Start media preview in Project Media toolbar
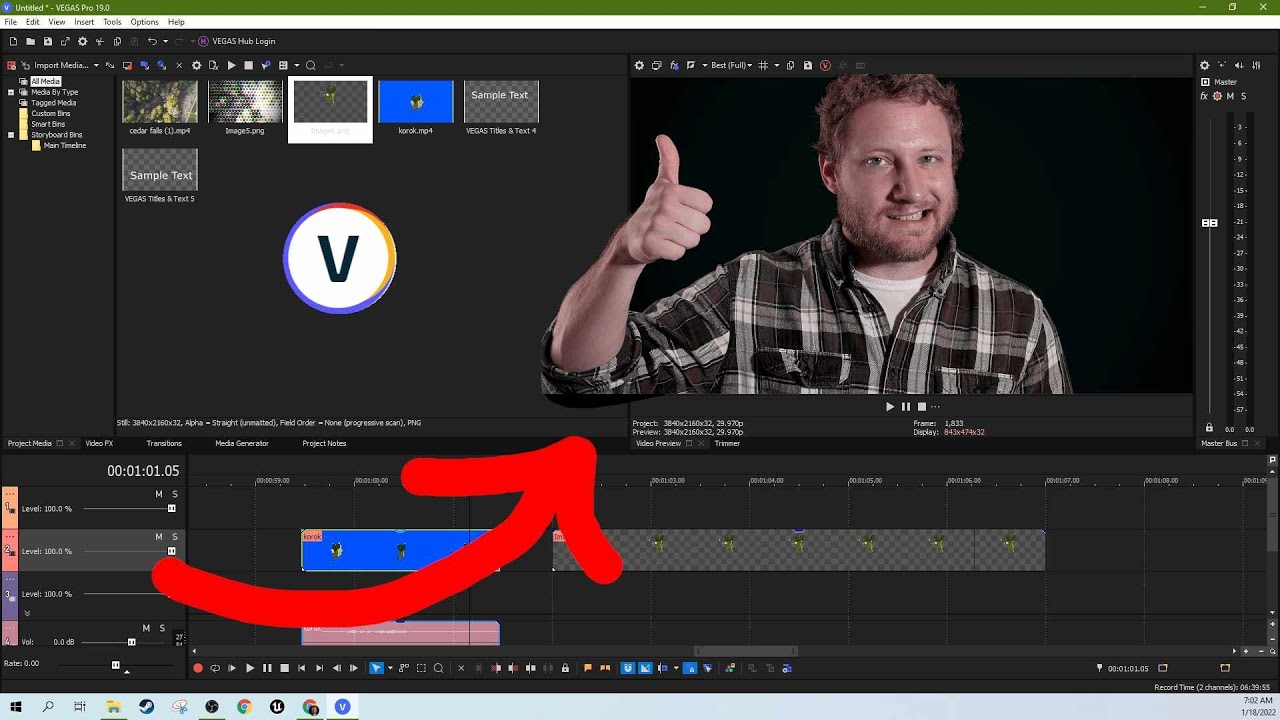This screenshot has height=720, width=1280. 231,65
